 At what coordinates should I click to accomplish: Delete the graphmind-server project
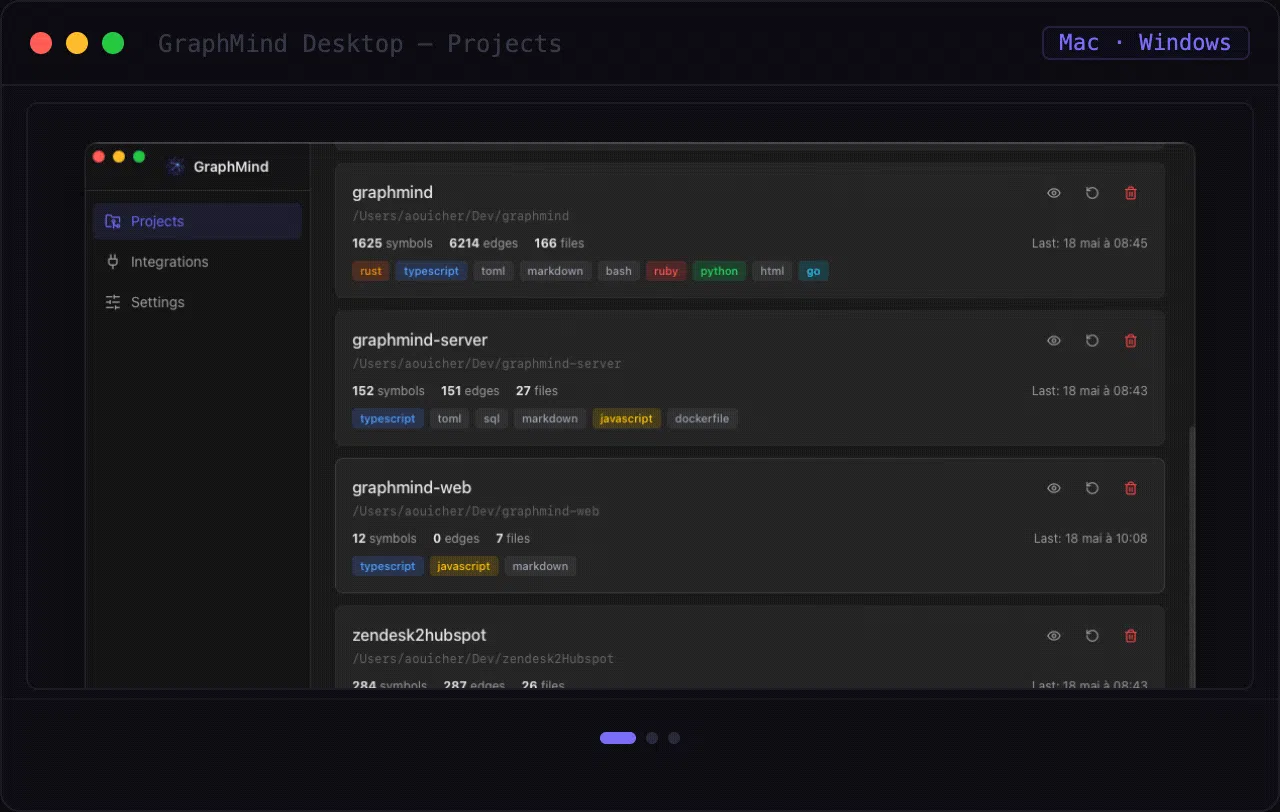[1131, 341]
